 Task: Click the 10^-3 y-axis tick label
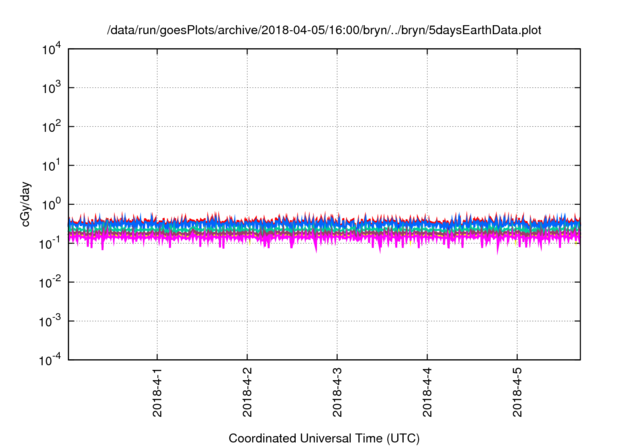(50, 321)
